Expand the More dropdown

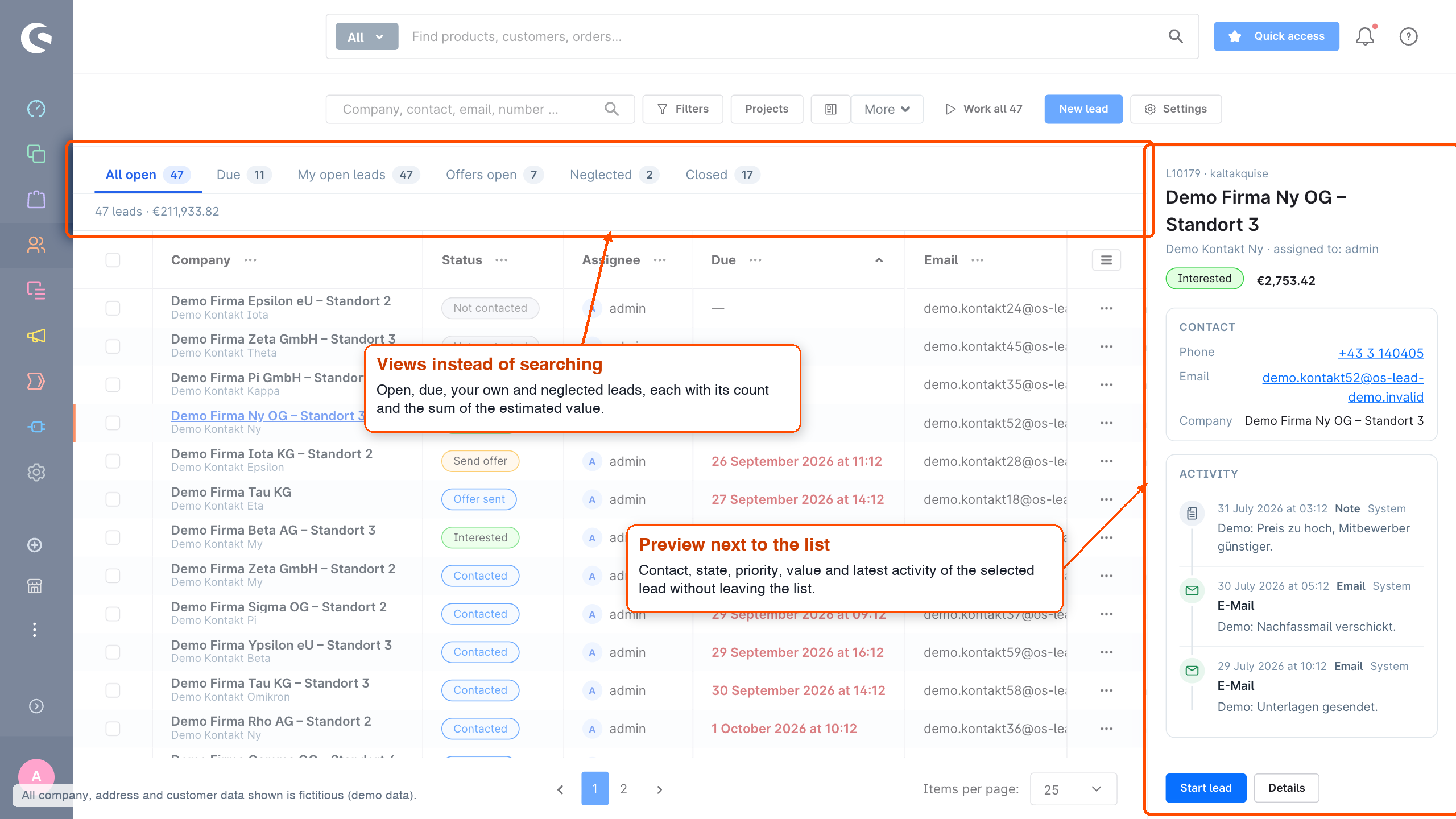click(887, 109)
